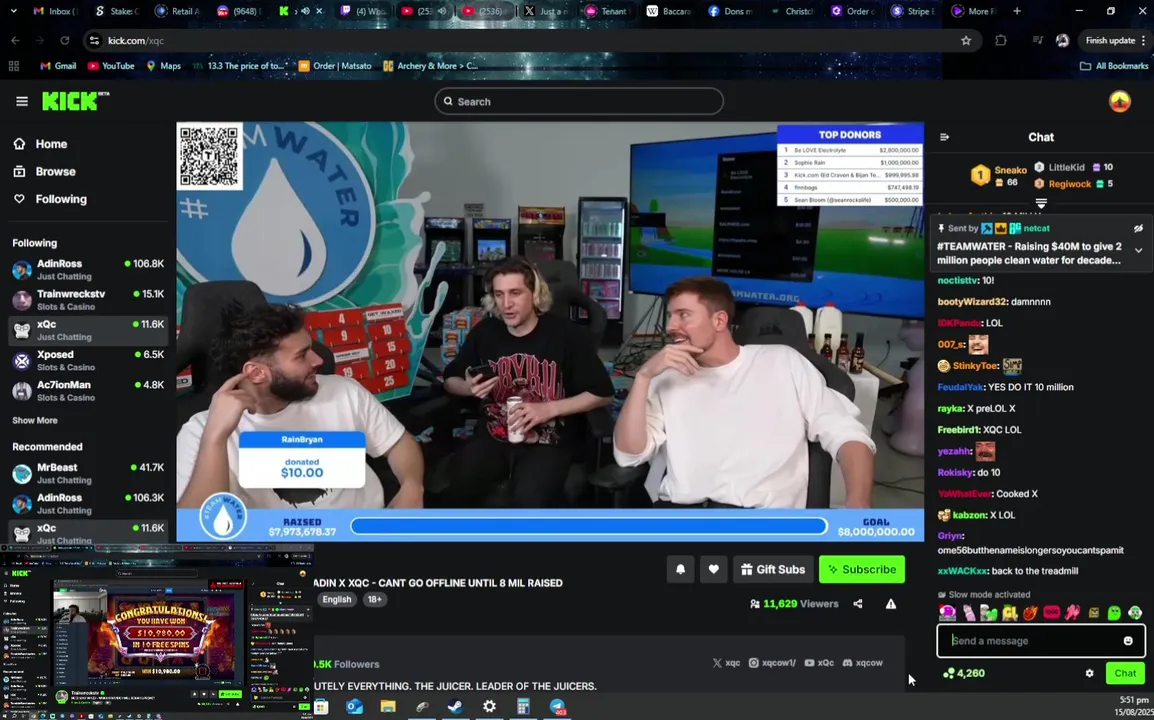Open Trainwreckstv channel in sidebar
1154x720 pixels.
point(88,300)
